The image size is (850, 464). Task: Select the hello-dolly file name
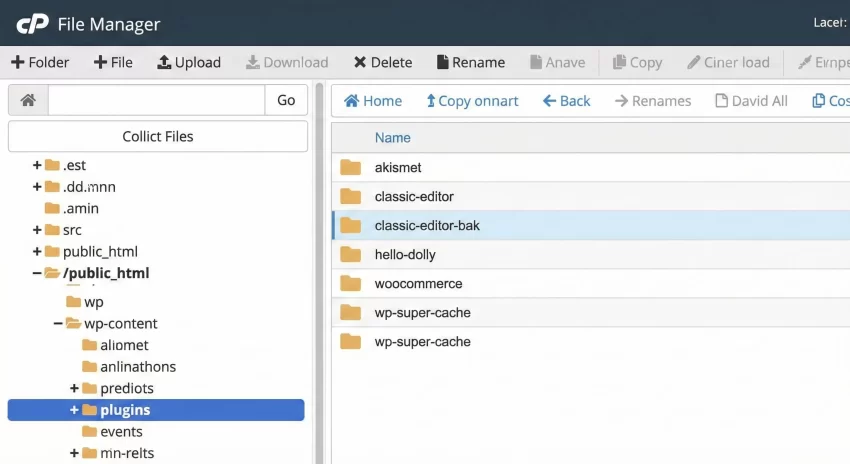[x=405, y=255]
